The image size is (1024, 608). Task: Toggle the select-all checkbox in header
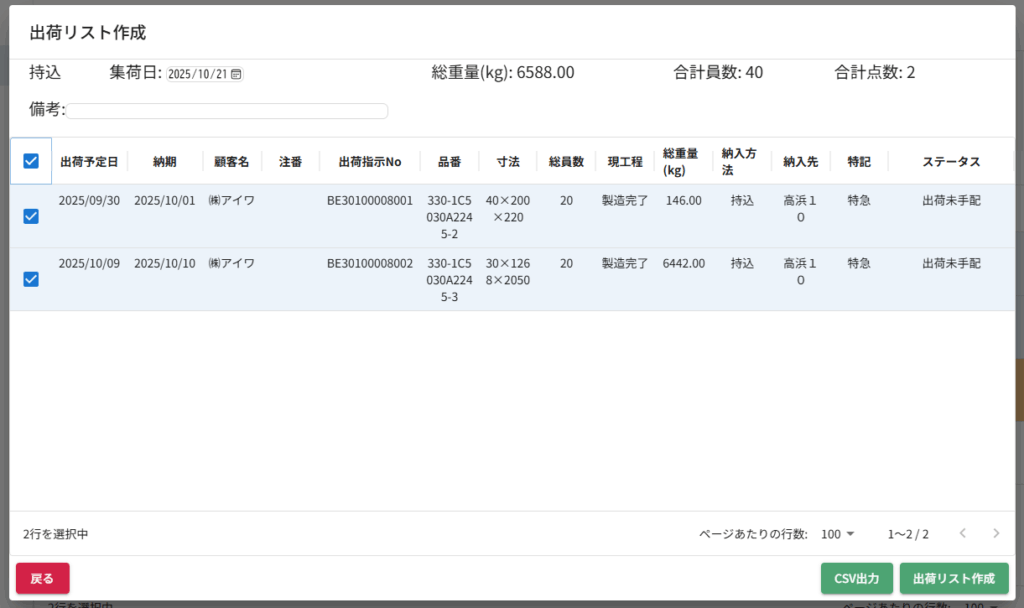tap(31, 161)
